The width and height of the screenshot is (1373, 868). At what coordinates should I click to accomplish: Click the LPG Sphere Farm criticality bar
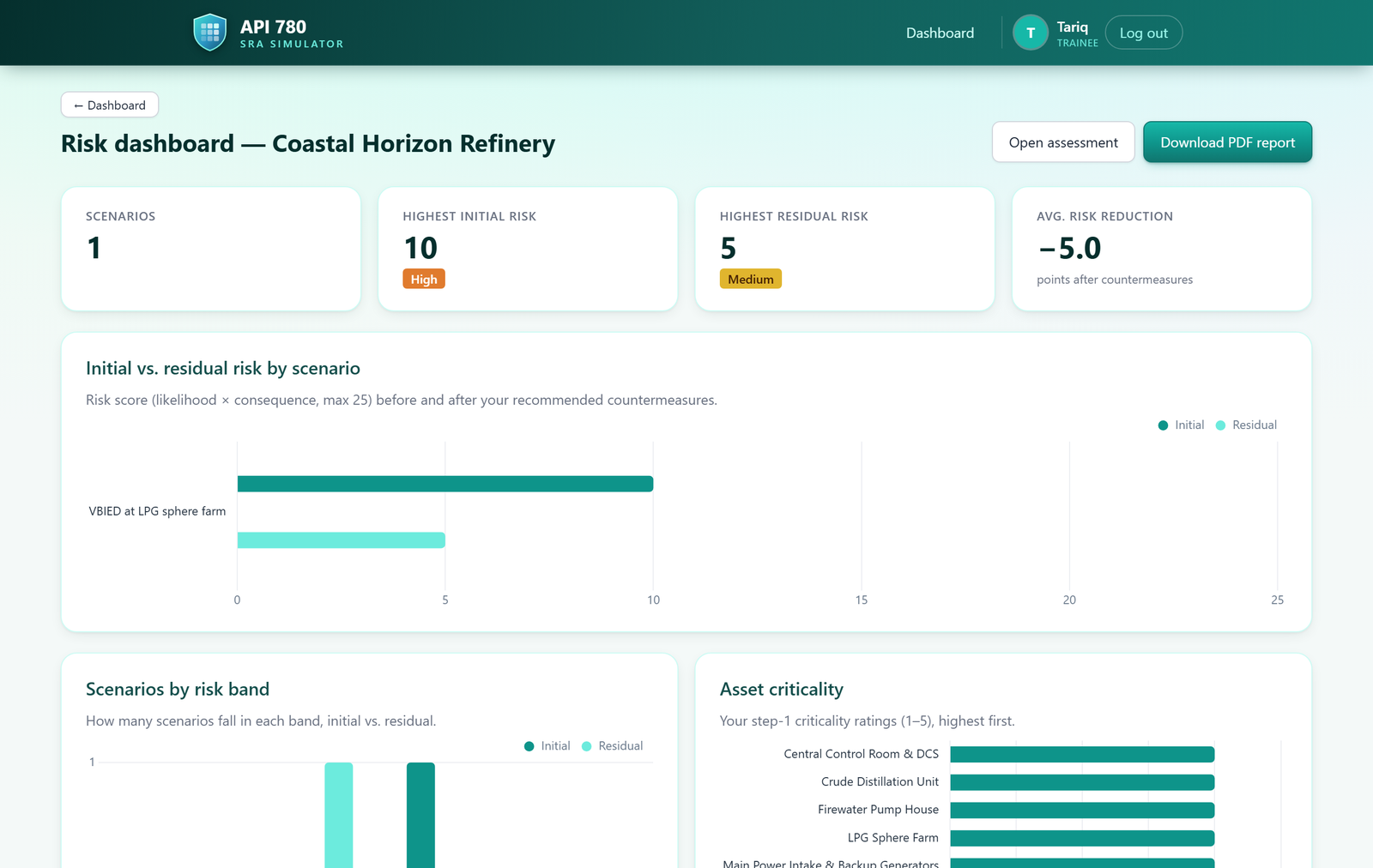[1082, 838]
